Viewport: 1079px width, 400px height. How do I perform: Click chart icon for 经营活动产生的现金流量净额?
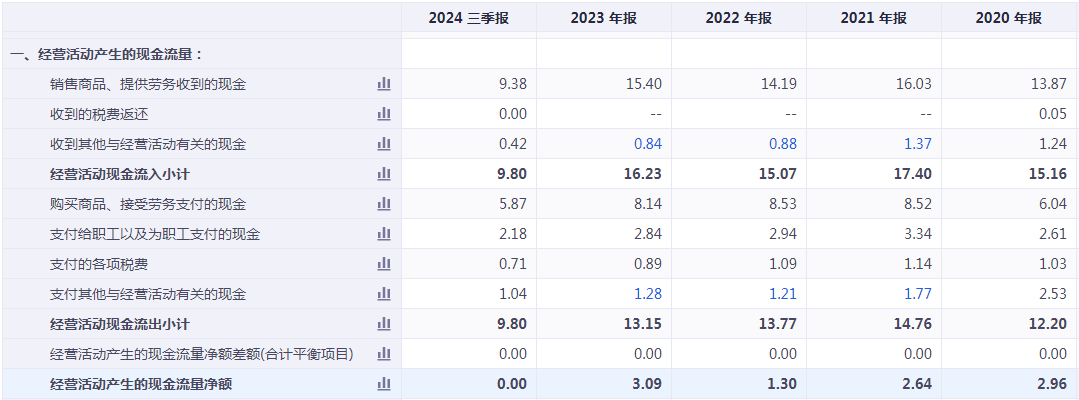(x=383, y=384)
